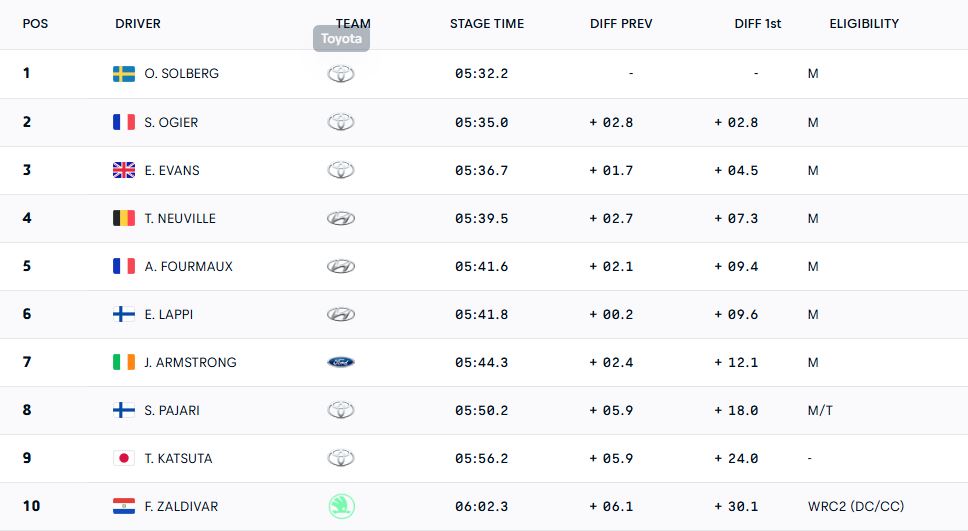Viewport: 968px width, 531px height.
Task: Click the WRC2 (DC/CC) eligibility text
Action: pyautogui.click(x=856, y=506)
